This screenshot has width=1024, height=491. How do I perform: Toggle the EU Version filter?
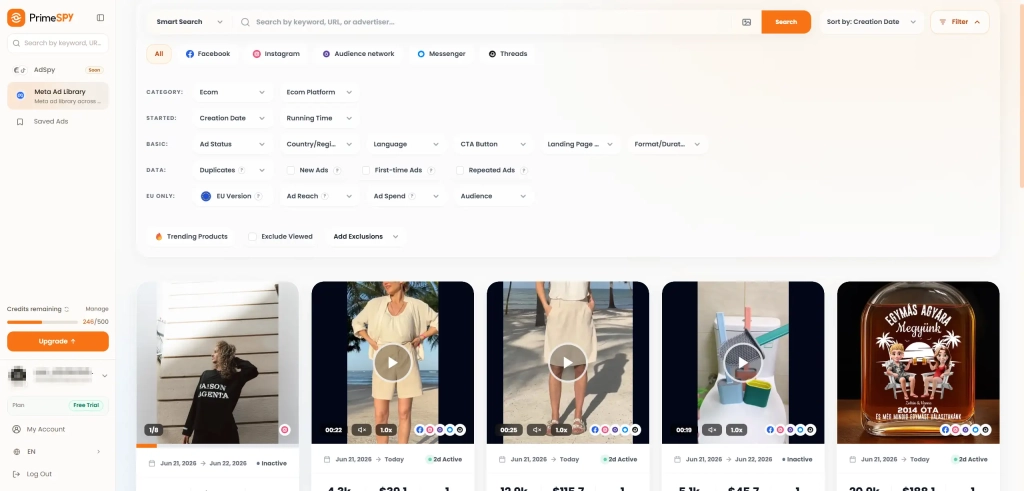click(x=233, y=197)
